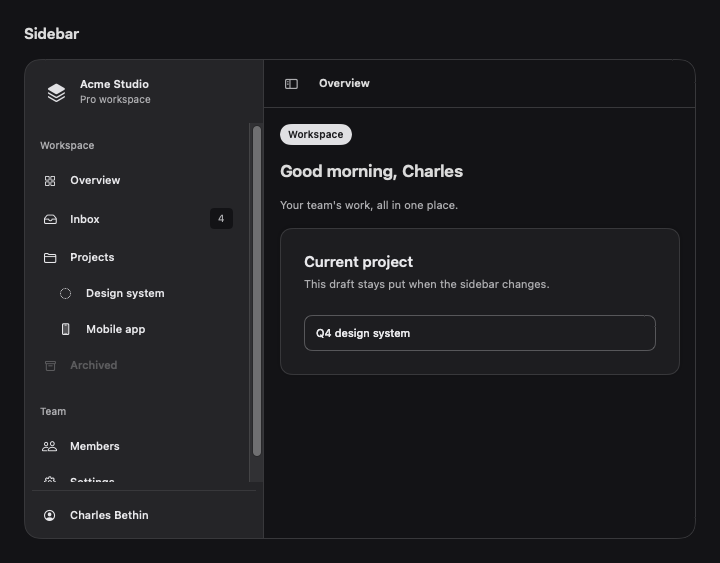Viewport: 720px width, 563px height.
Task: Open the Charles Bethin user menu
Action: (x=144, y=515)
